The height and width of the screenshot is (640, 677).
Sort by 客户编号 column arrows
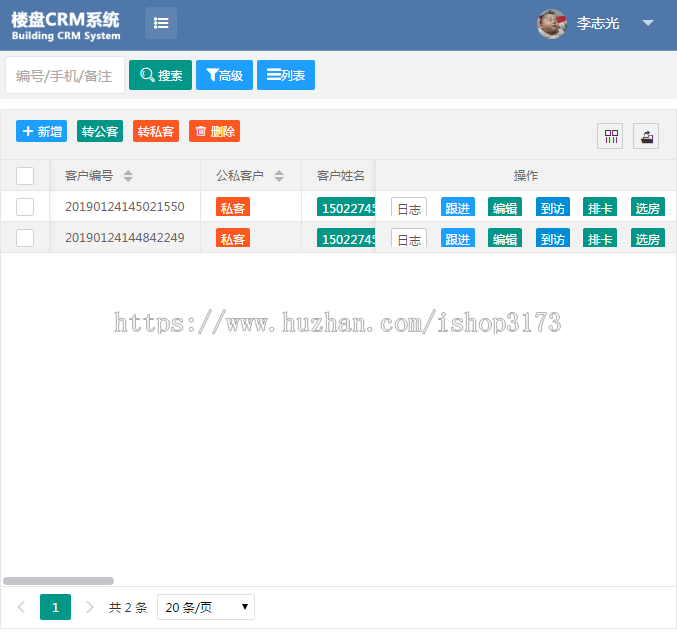point(128,176)
